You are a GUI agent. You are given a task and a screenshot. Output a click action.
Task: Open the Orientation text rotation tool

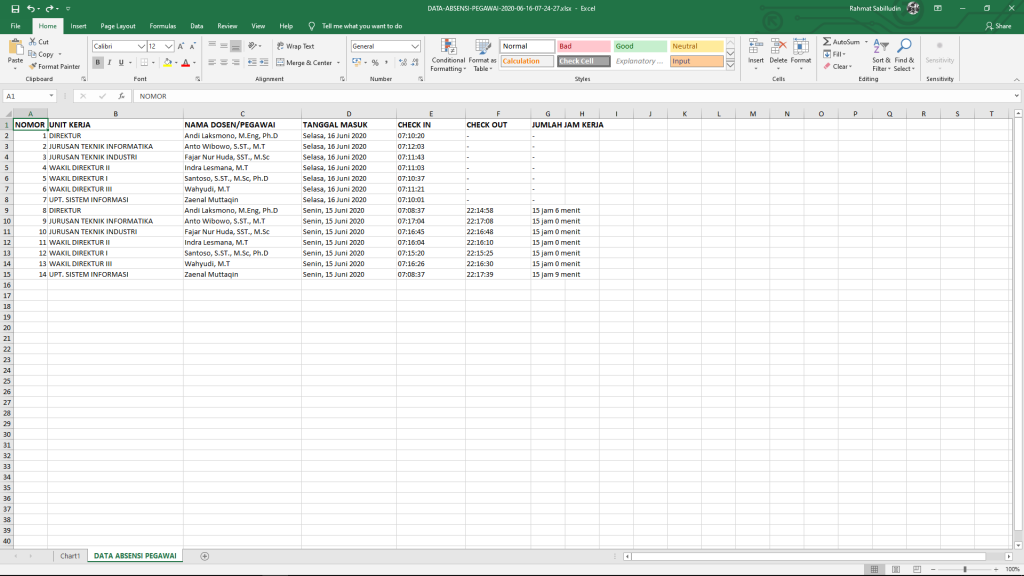point(253,46)
